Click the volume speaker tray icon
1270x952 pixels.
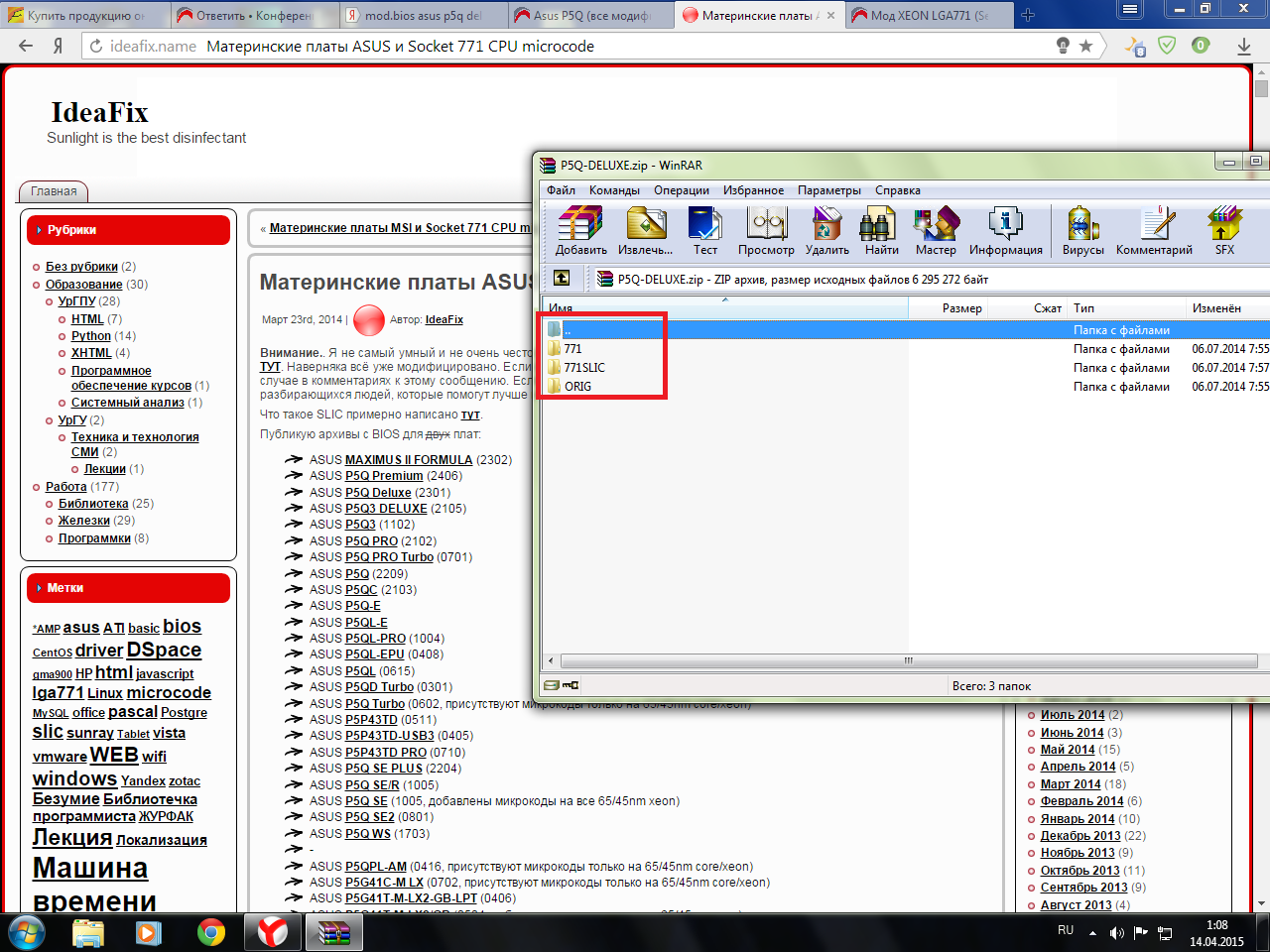(x=1116, y=932)
